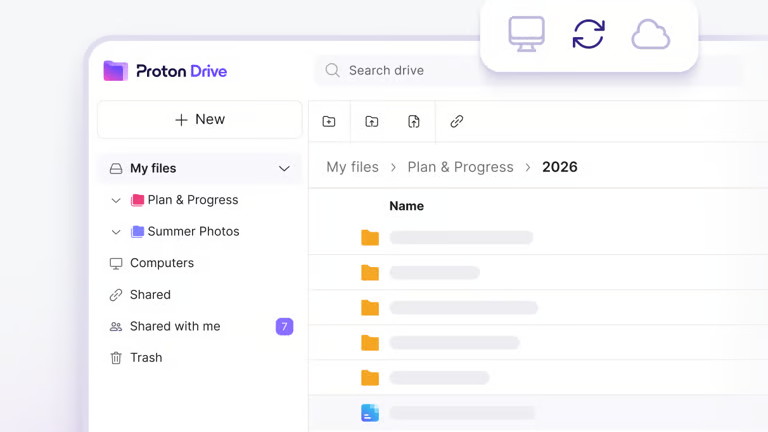Click the new folder toolbar icon
The height and width of the screenshot is (432, 768).
click(x=329, y=121)
